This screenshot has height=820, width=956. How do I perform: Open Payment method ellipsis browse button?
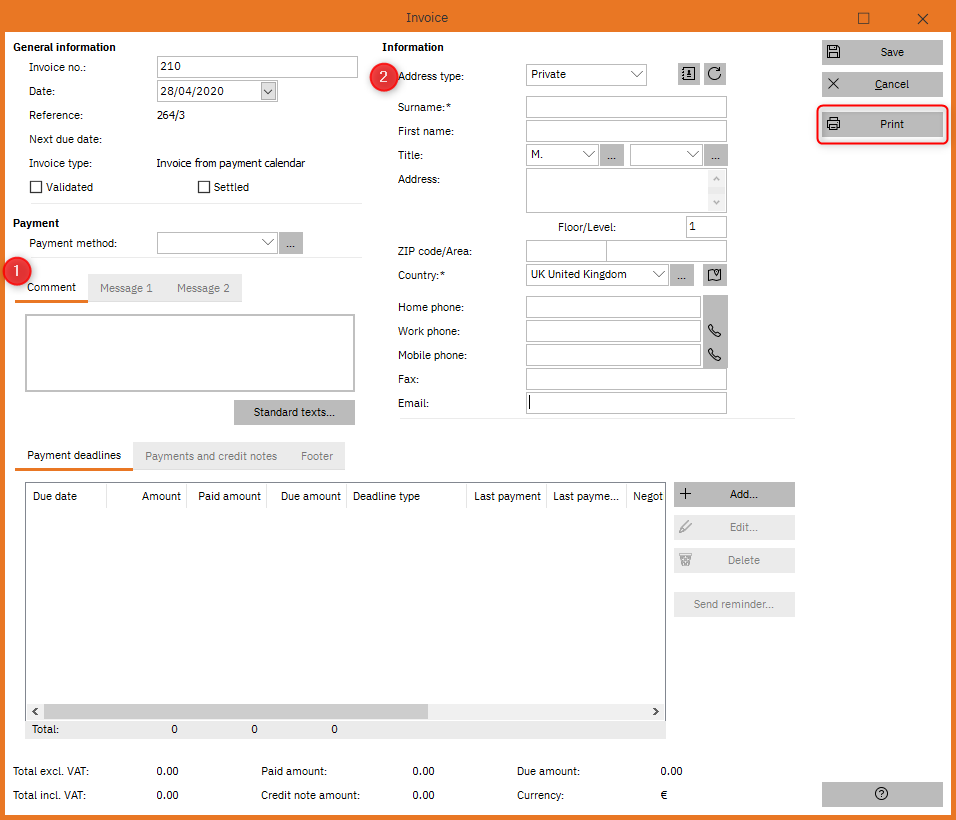(291, 243)
